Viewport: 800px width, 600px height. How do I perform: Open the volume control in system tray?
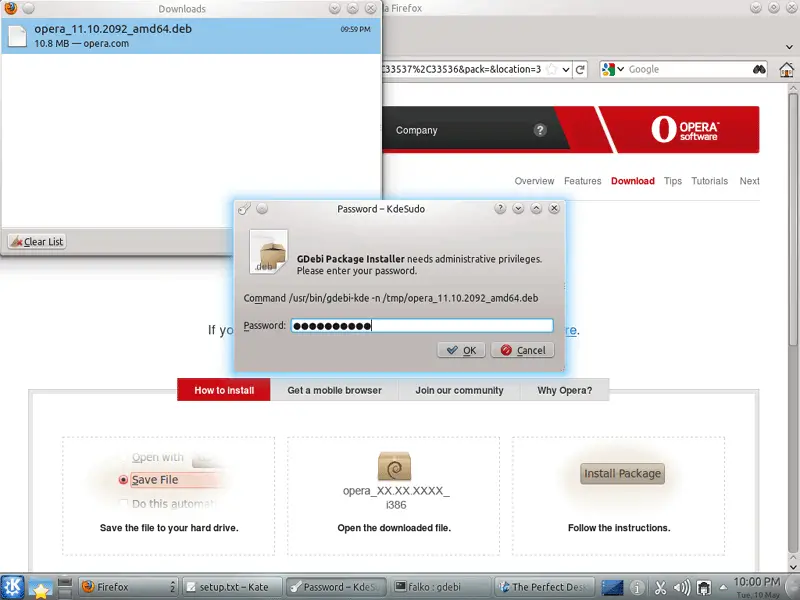[x=682, y=588]
